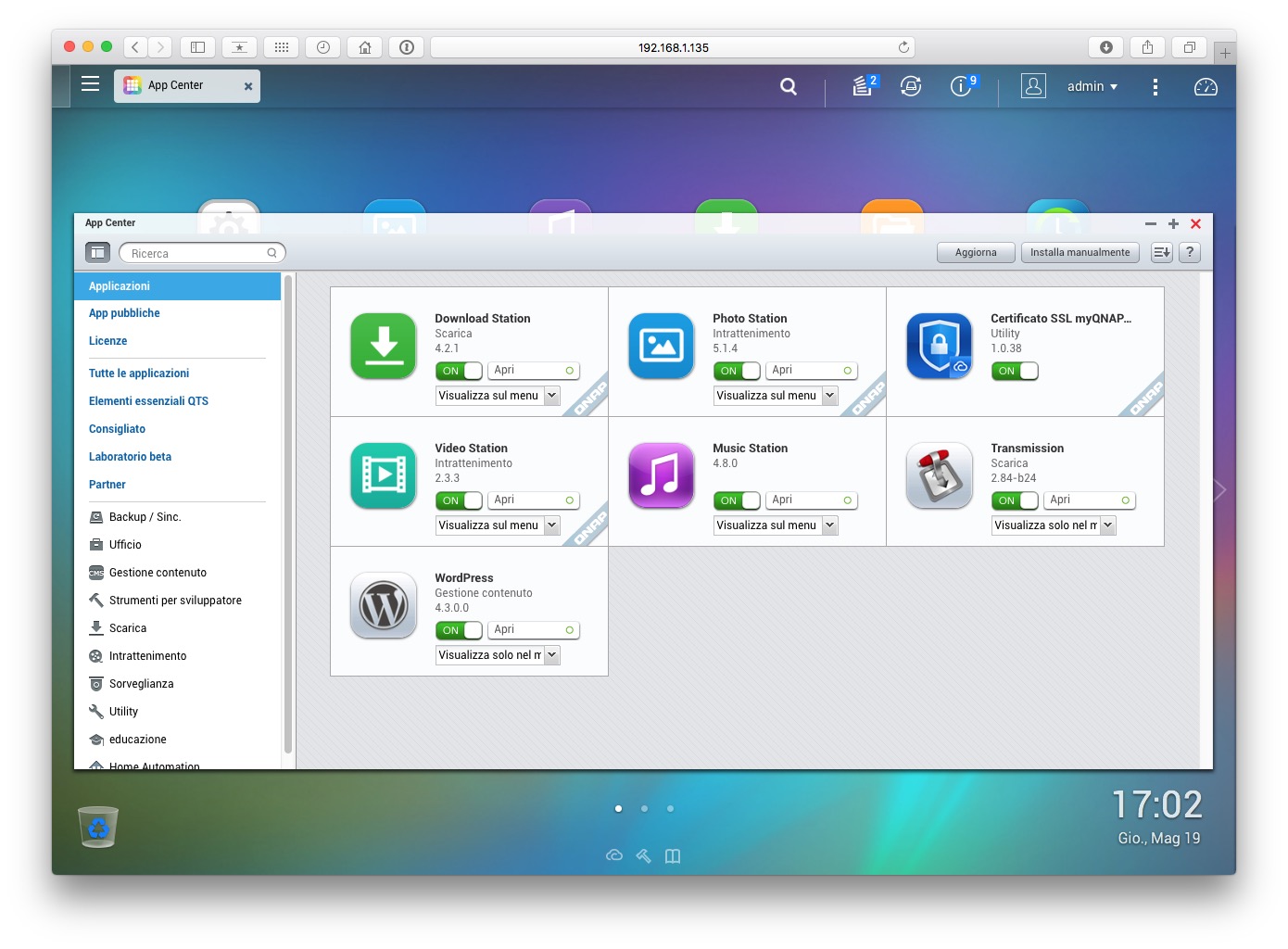
Task: Click the Safari share toolbar button
Action: [1148, 47]
